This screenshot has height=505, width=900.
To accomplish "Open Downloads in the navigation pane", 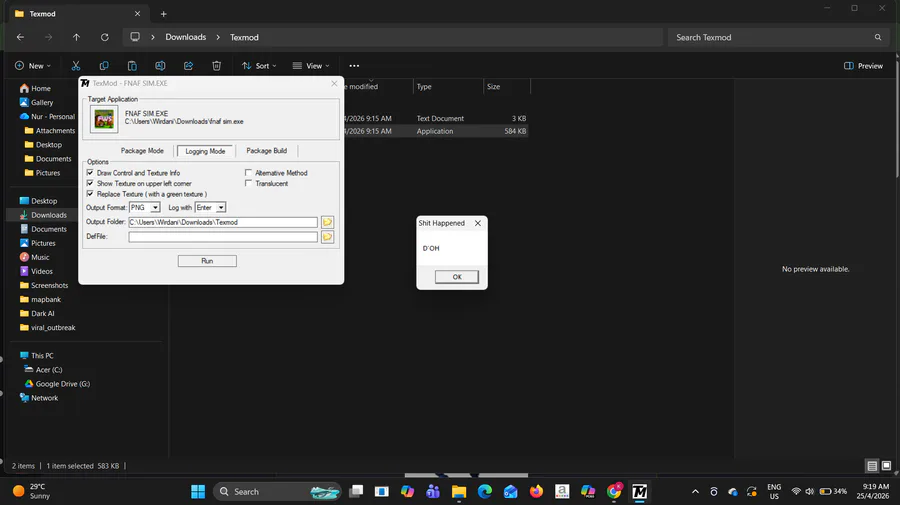I will [x=49, y=215].
